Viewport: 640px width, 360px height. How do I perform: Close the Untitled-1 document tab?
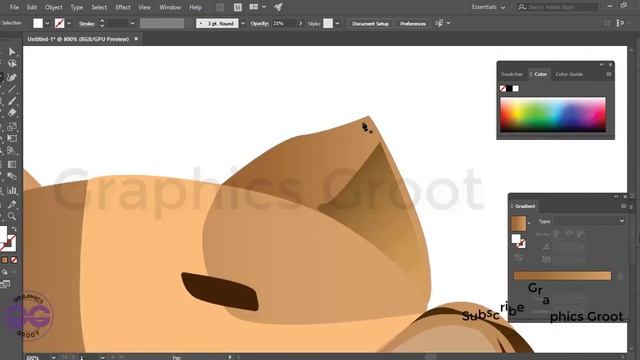click(136, 39)
